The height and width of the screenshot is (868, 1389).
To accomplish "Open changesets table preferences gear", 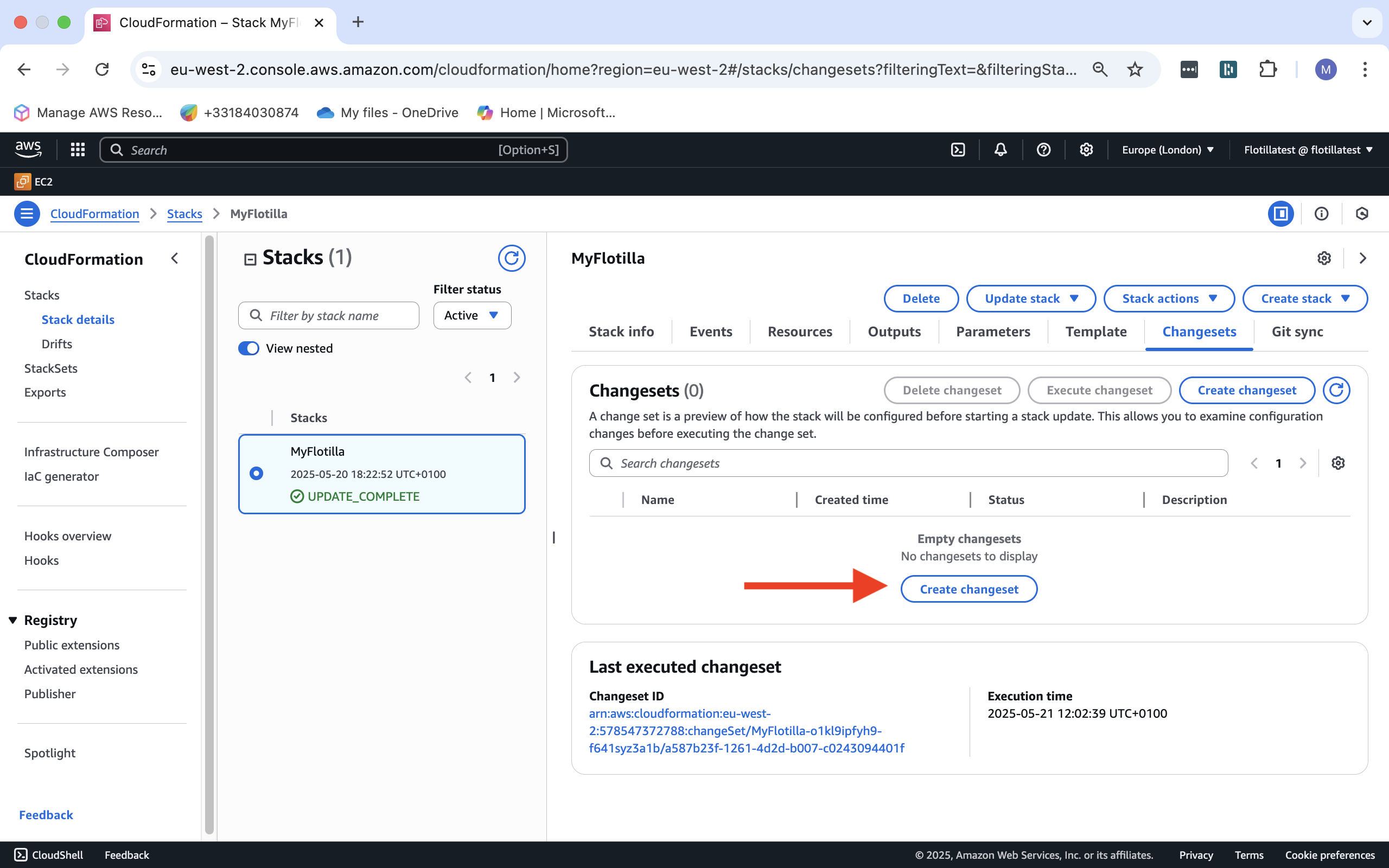I will pyautogui.click(x=1338, y=463).
